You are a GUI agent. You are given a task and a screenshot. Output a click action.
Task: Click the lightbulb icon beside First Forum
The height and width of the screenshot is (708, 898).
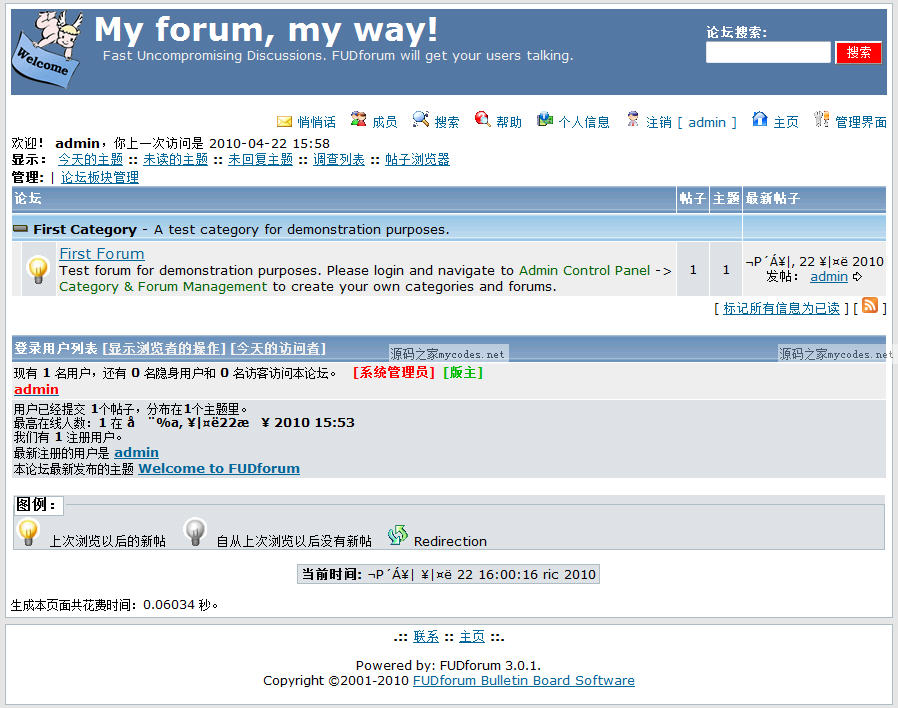pos(37,268)
